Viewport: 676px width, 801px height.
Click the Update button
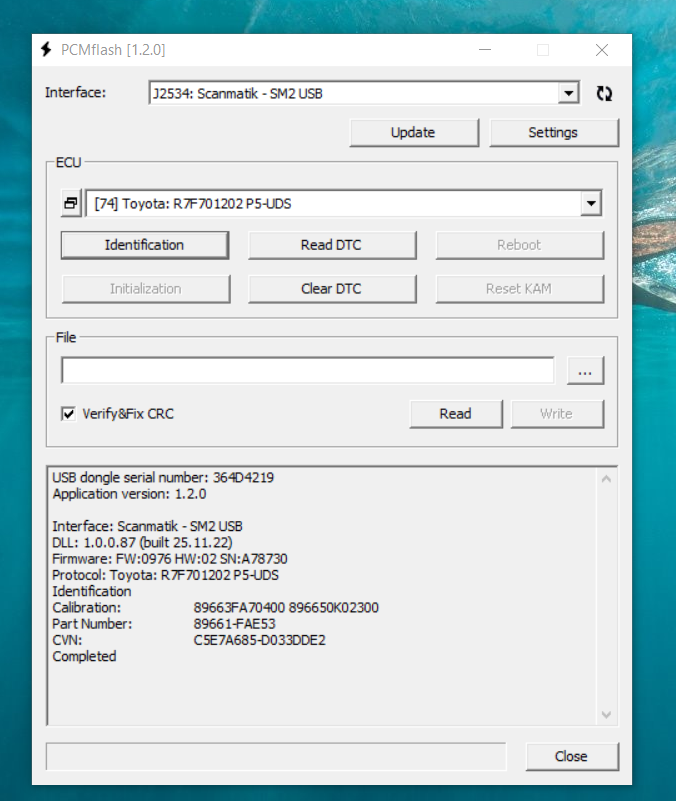(414, 132)
